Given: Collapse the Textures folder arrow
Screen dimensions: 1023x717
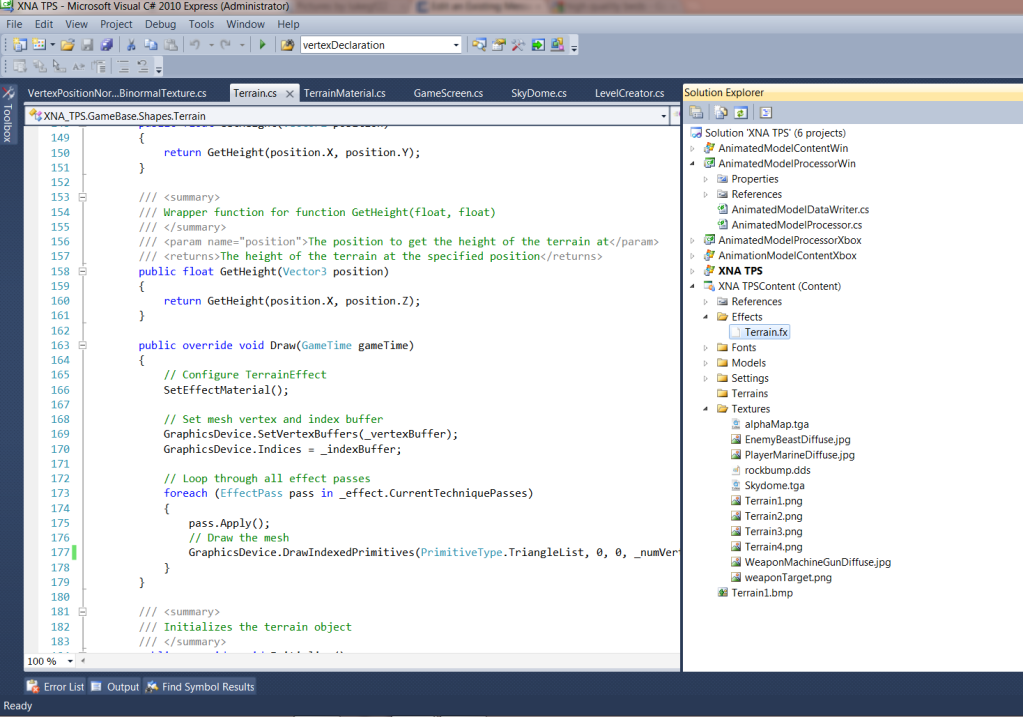Looking at the screenshot, I should tap(706, 409).
